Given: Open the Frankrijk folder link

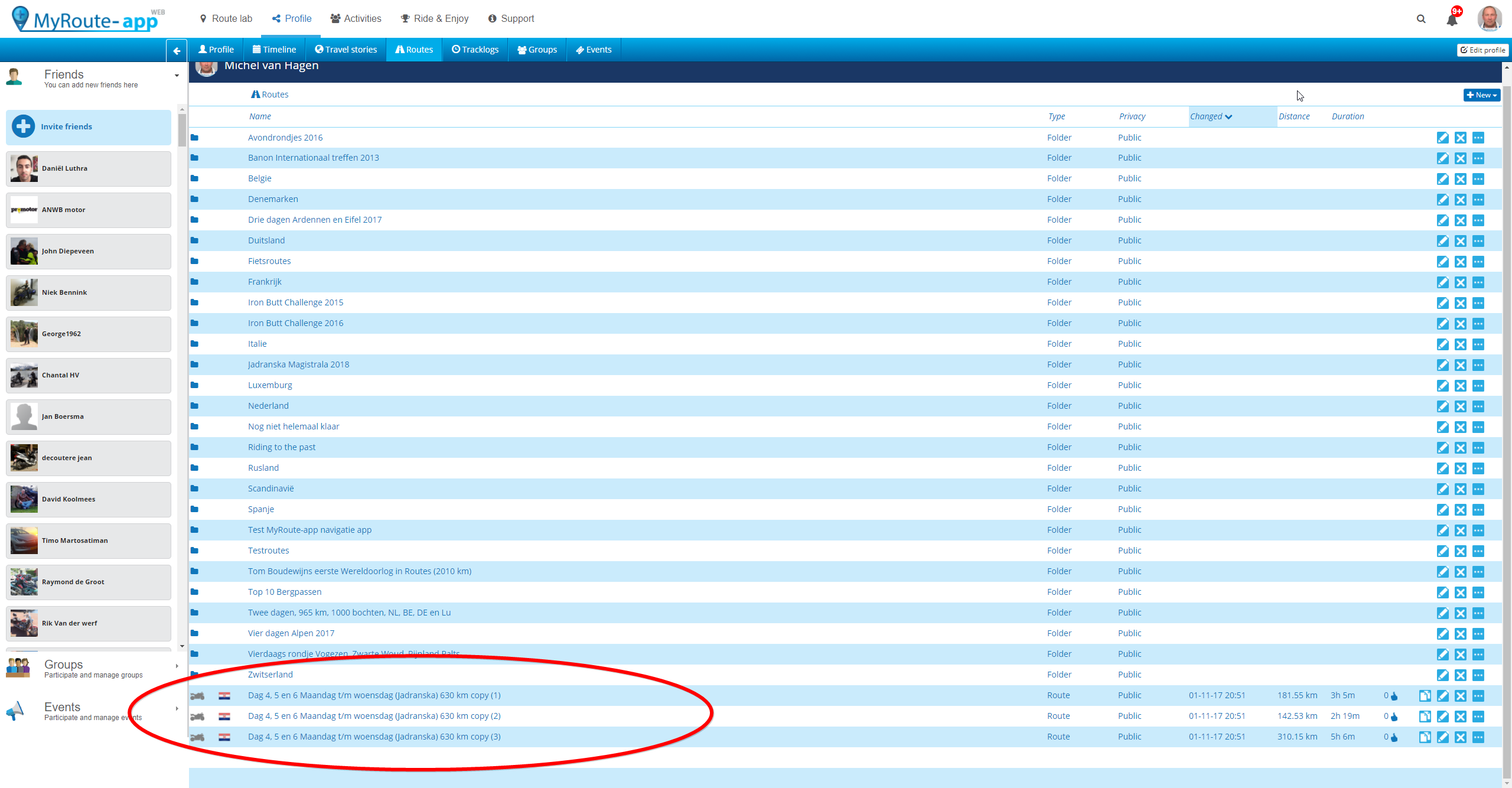Looking at the screenshot, I should click(x=265, y=282).
